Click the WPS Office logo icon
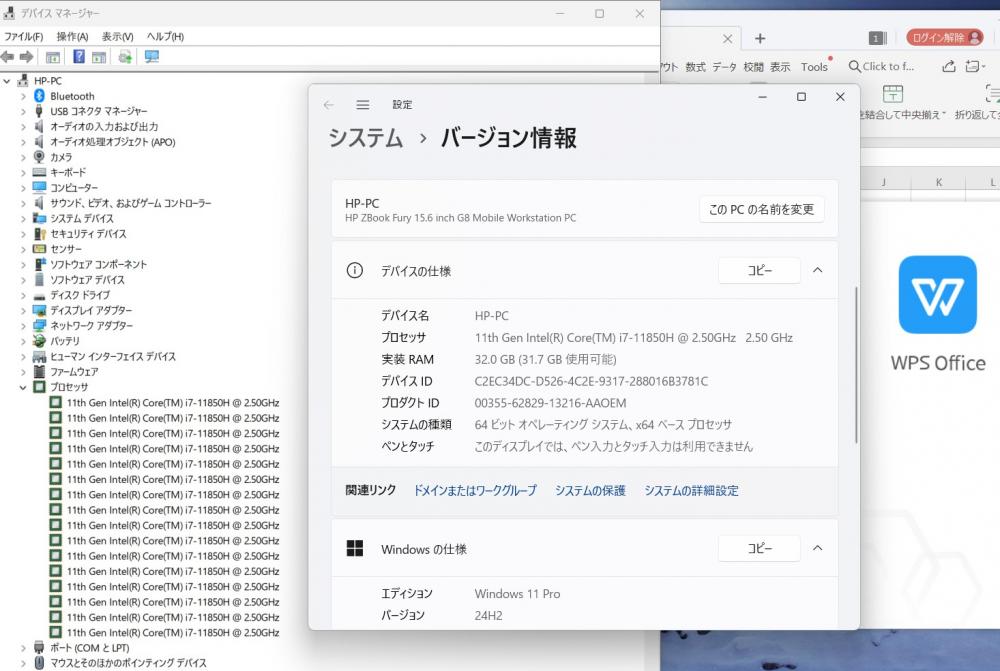The image size is (1000, 671). [938, 295]
